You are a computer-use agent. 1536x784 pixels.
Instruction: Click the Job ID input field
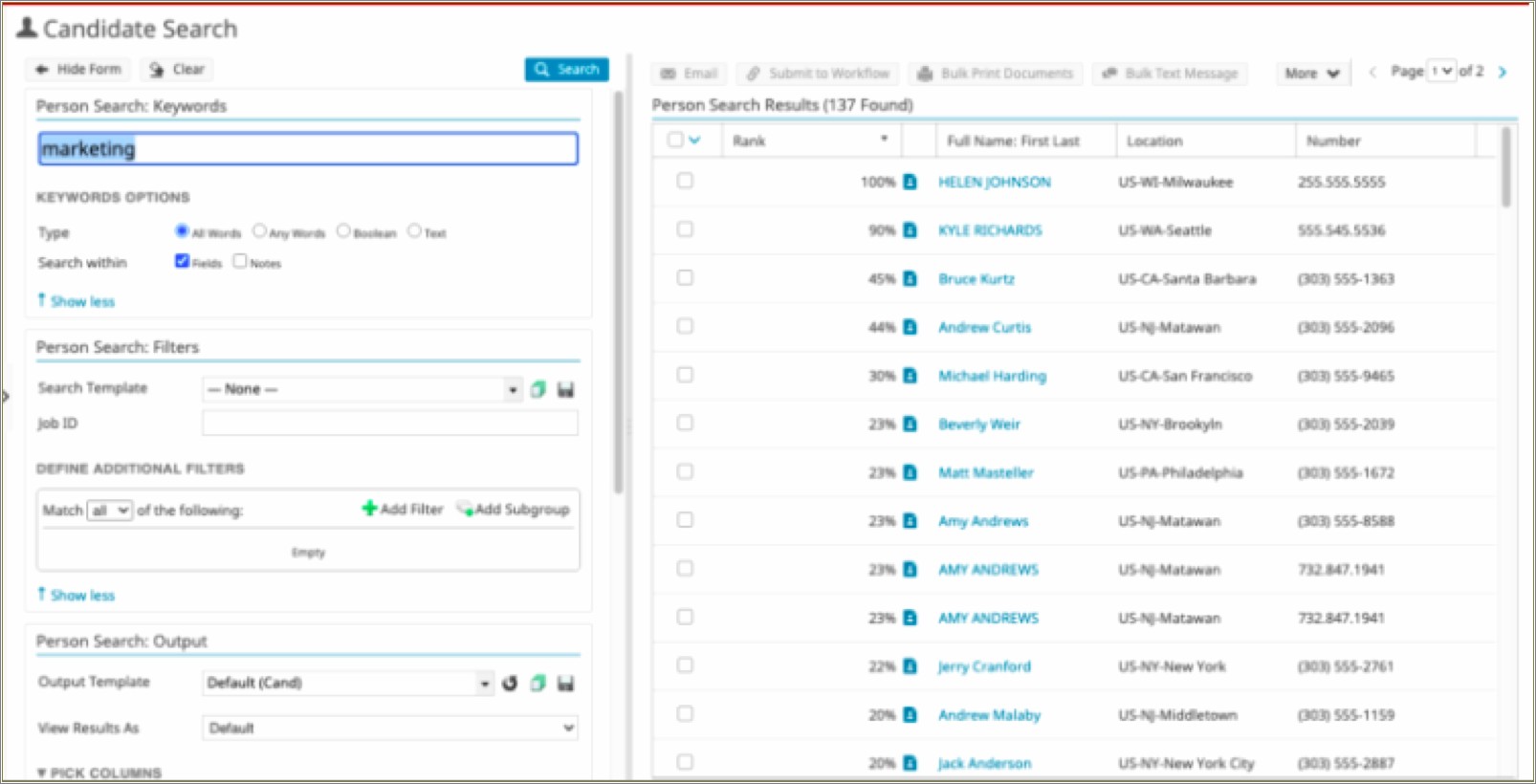(x=390, y=423)
